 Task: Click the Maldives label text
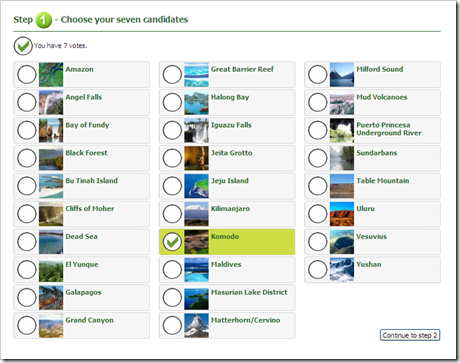point(226,264)
